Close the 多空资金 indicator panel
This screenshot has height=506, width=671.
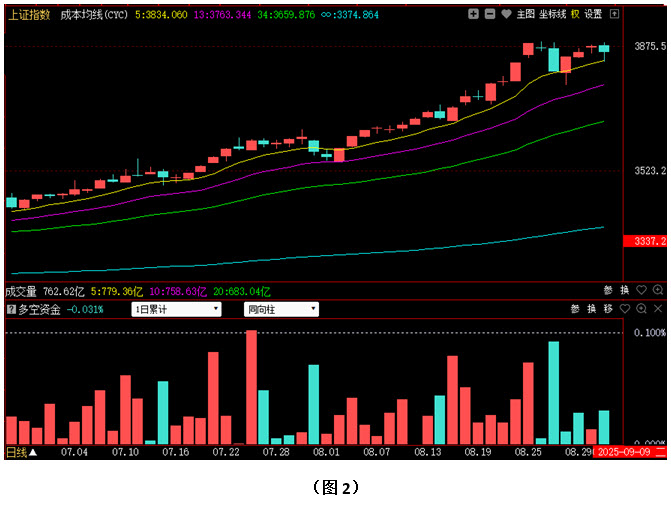click(658, 309)
